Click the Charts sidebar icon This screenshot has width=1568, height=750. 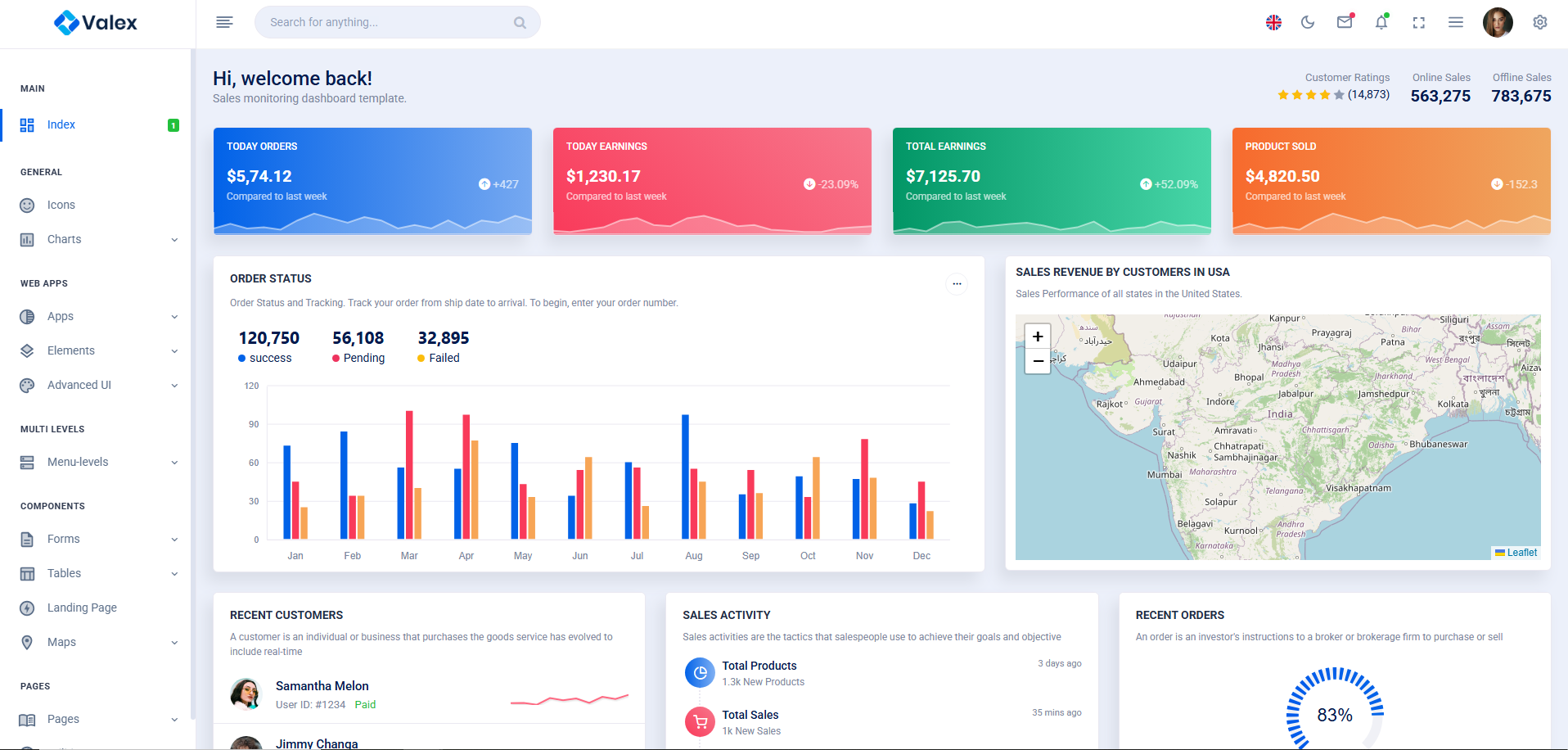pos(27,240)
